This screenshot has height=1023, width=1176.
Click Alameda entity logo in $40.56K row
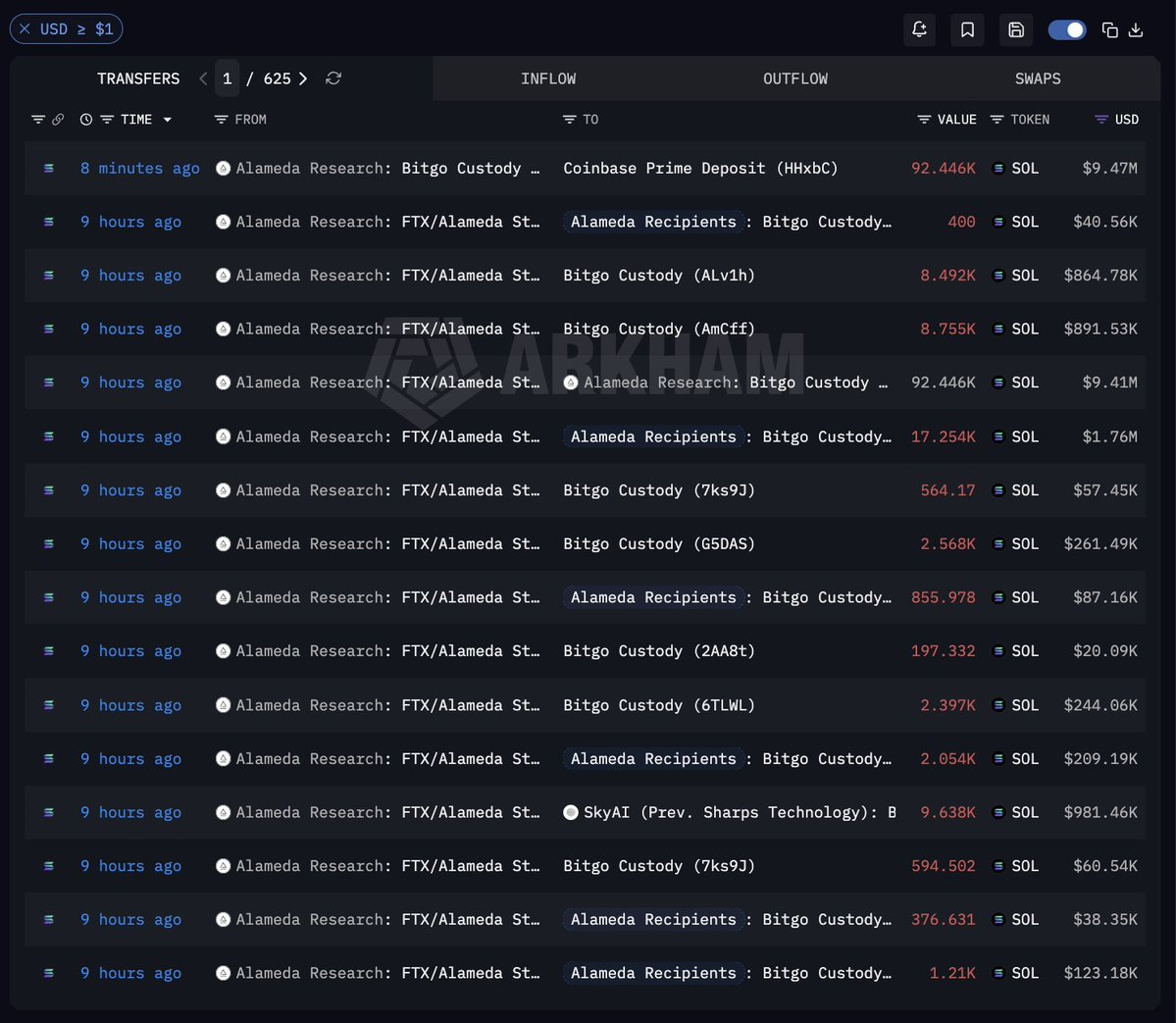point(223,222)
